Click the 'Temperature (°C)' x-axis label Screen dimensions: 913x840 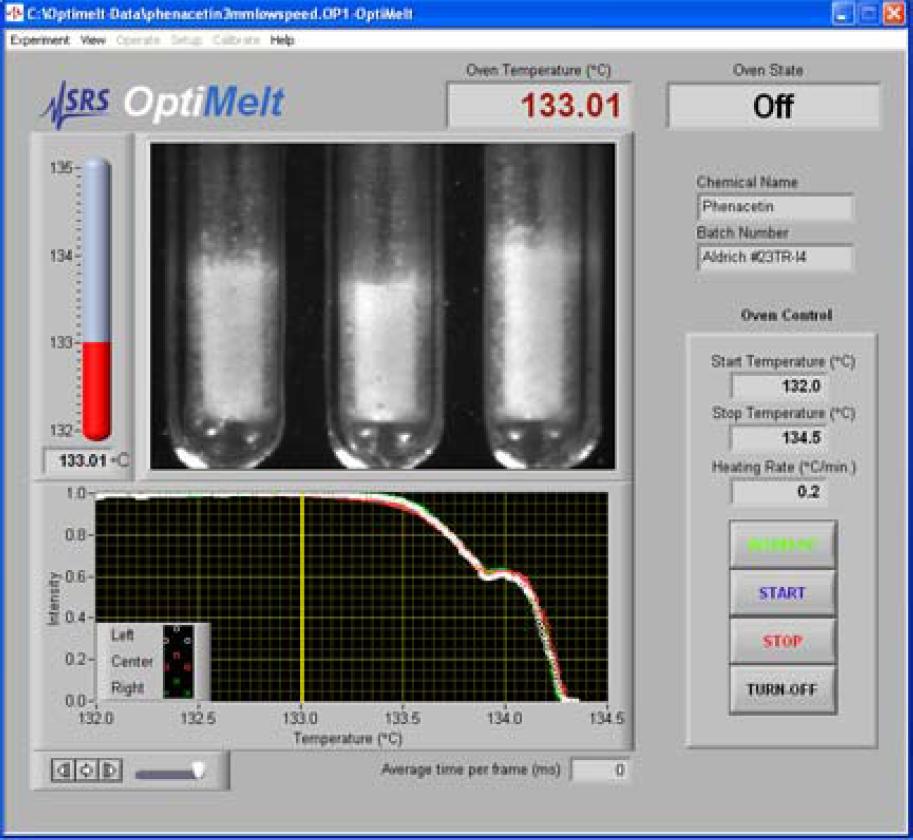click(348, 739)
